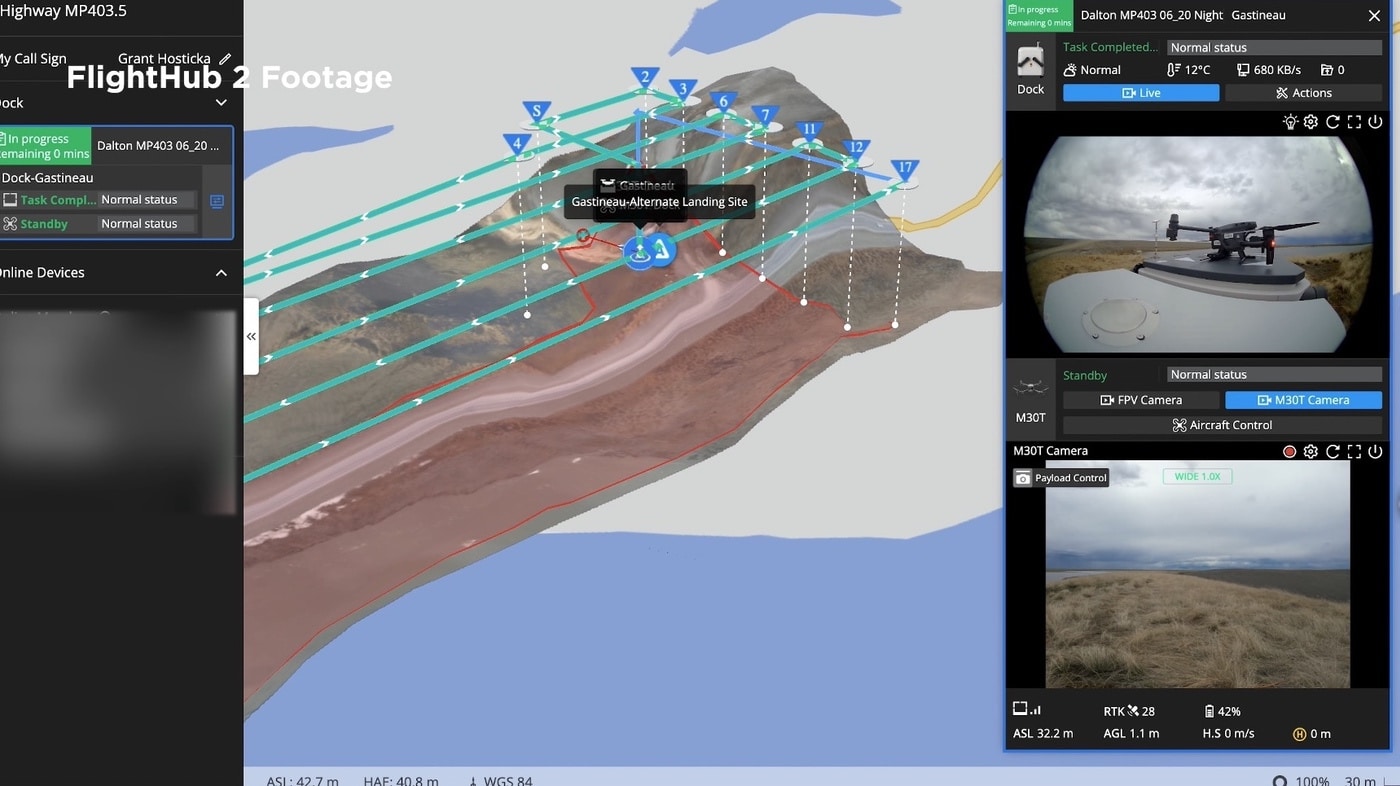Open device details icon beside Dock-Gastineau

tap(217, 201)
